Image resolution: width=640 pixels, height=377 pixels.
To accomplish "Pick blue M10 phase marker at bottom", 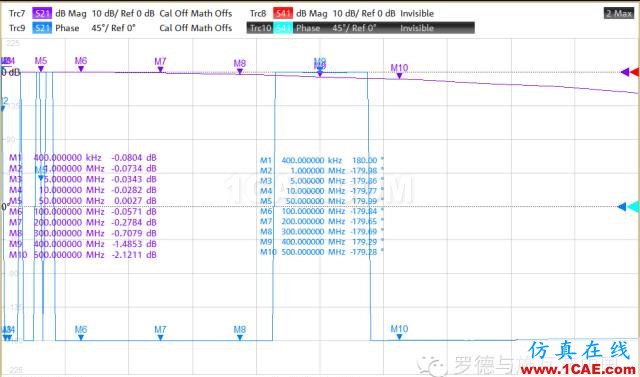I will (x=399, y=337).
